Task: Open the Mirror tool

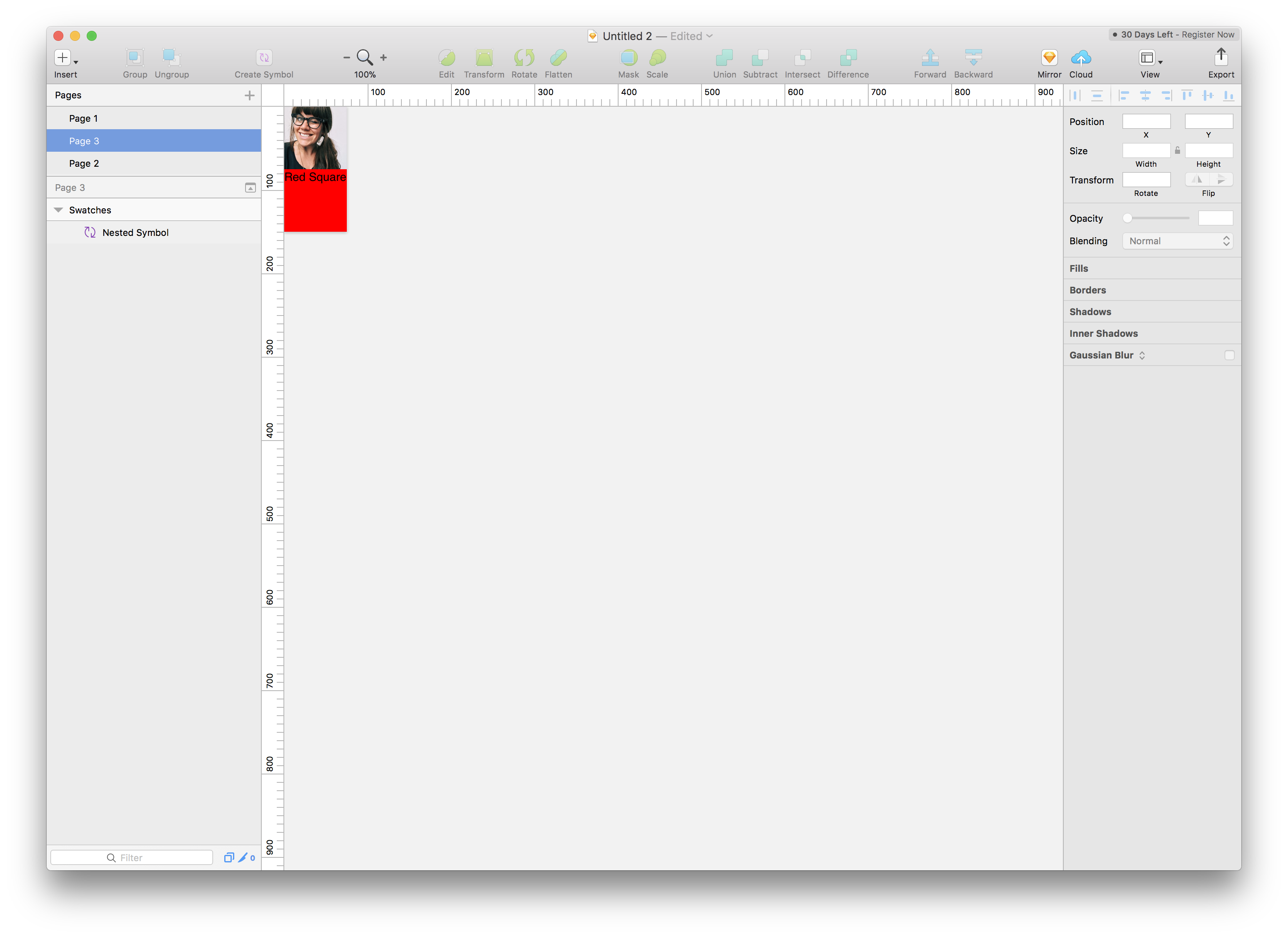Action: (1049, 58)
